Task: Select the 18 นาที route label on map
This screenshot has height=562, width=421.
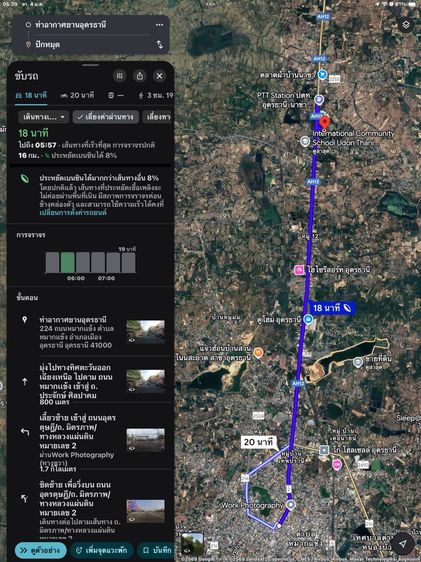Action: click(332, 308)
